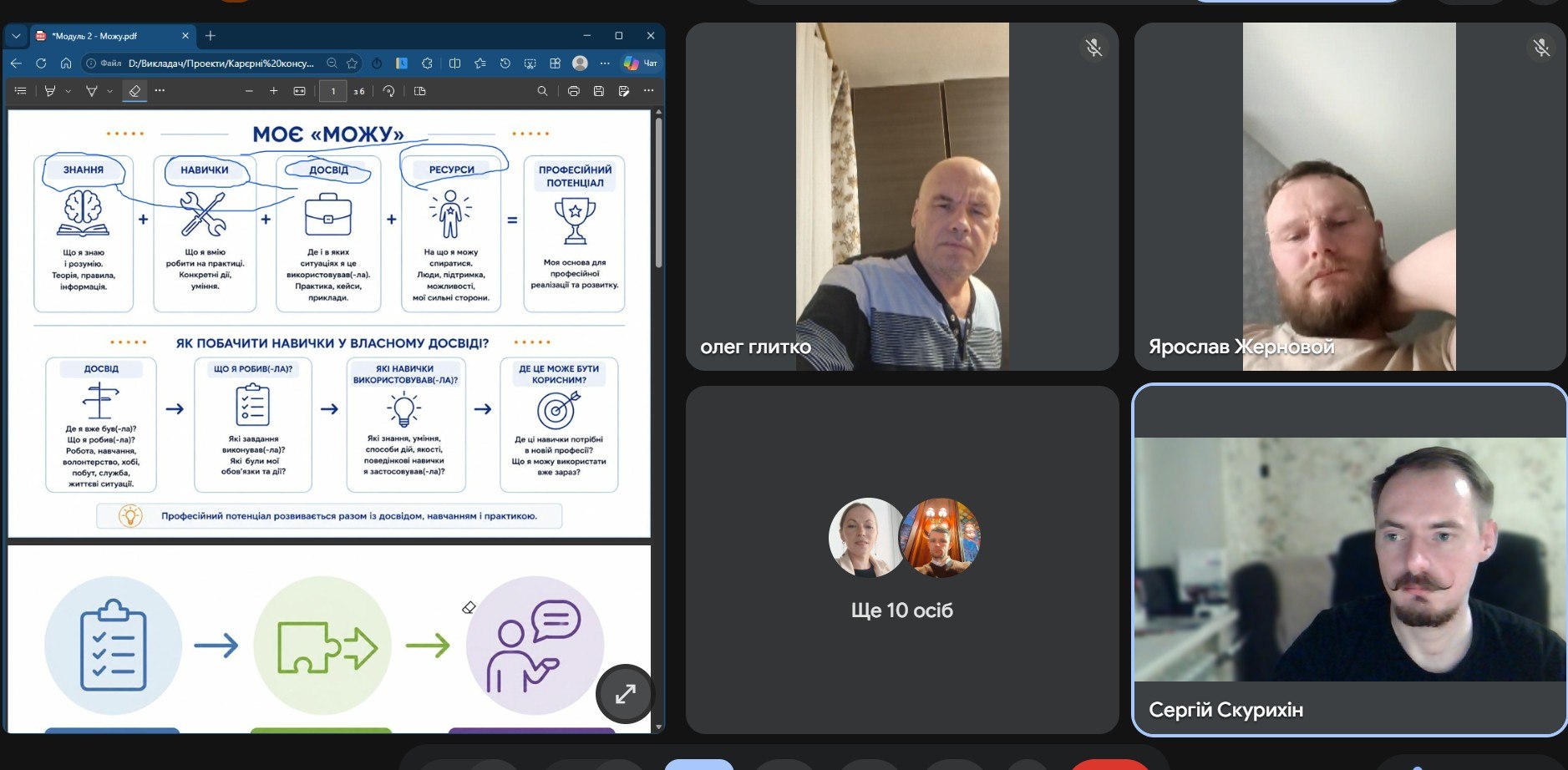This screenshot has height=770, width=1568.
Task: Toggle page view layout
Action: [x=420, y=91]
